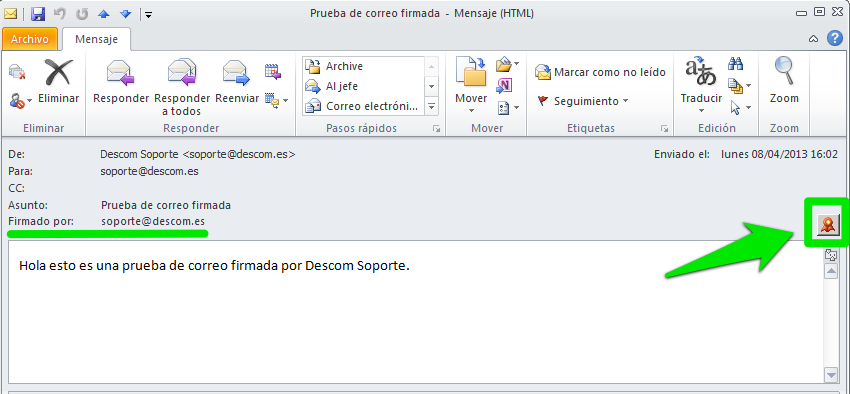Click the Ignore conversation icon
The image size is (850, 394).
(17, 71)
